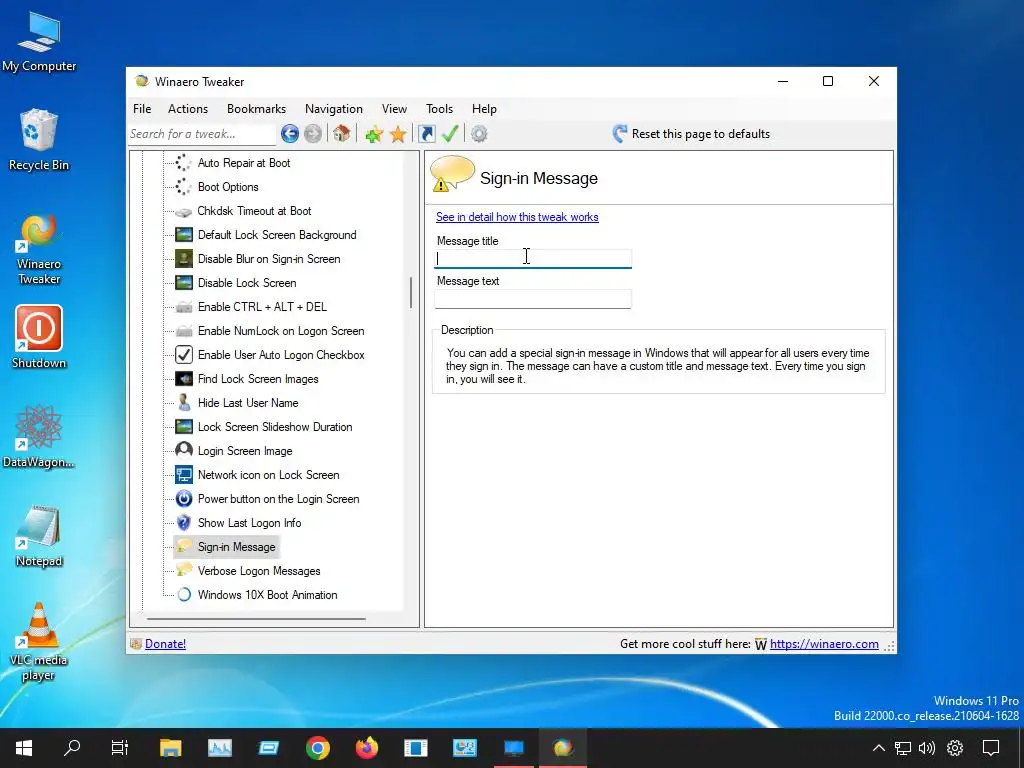Open the Bookmarks menu
1024x768 pixels.
click(257, 109)
